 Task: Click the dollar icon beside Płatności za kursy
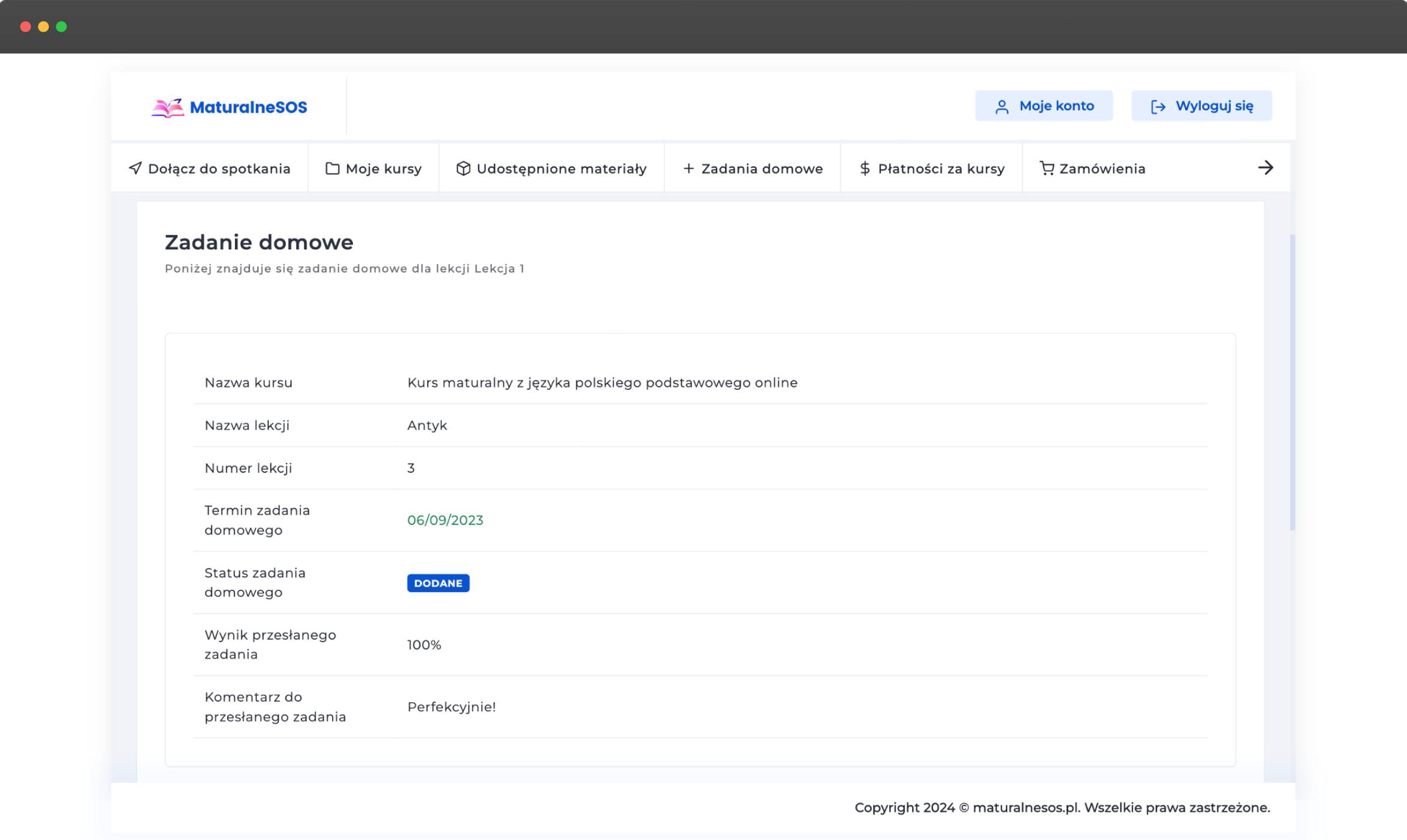(x=865, y=168)
